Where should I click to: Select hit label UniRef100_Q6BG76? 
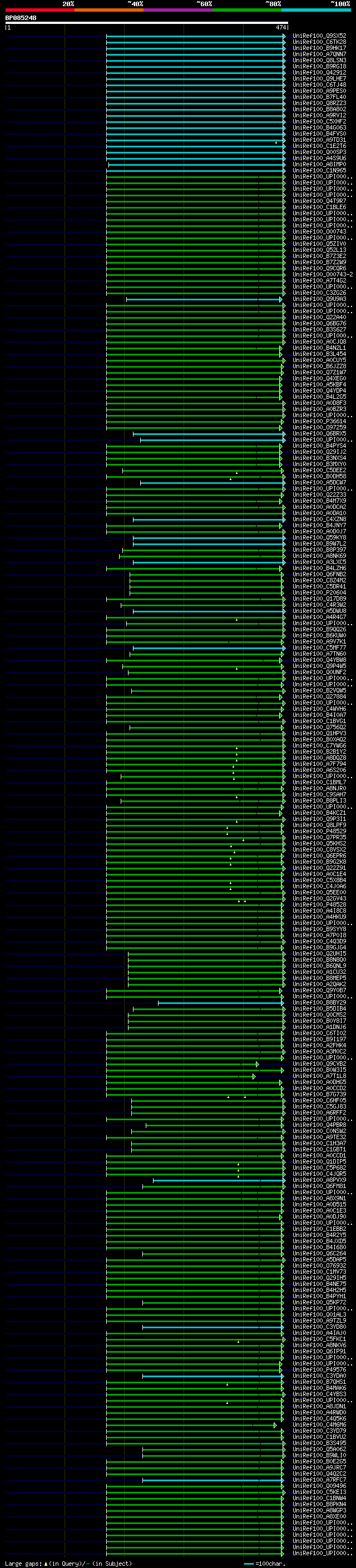[x=319, y=323]
